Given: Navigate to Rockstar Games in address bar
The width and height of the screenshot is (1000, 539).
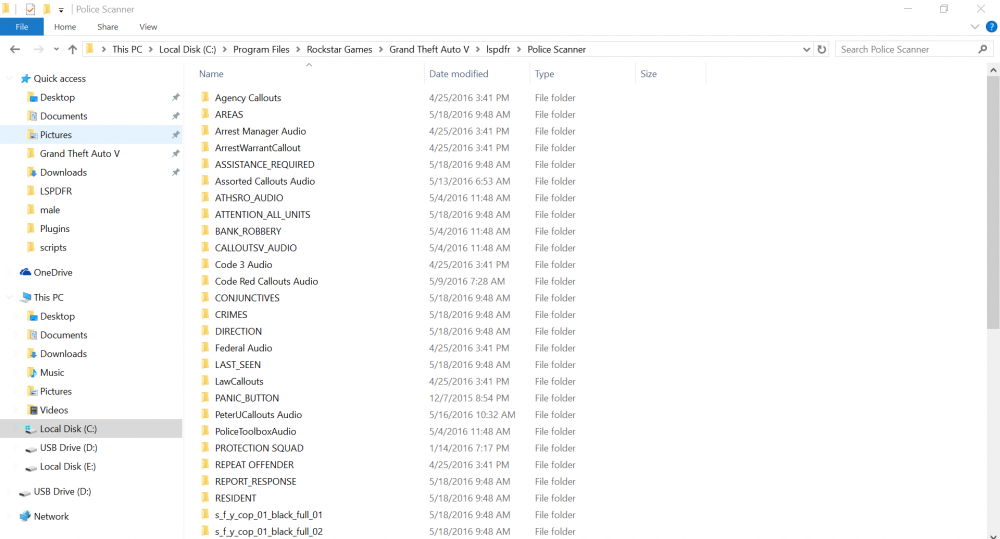Looking at the screenshot, I should [339, 49].
